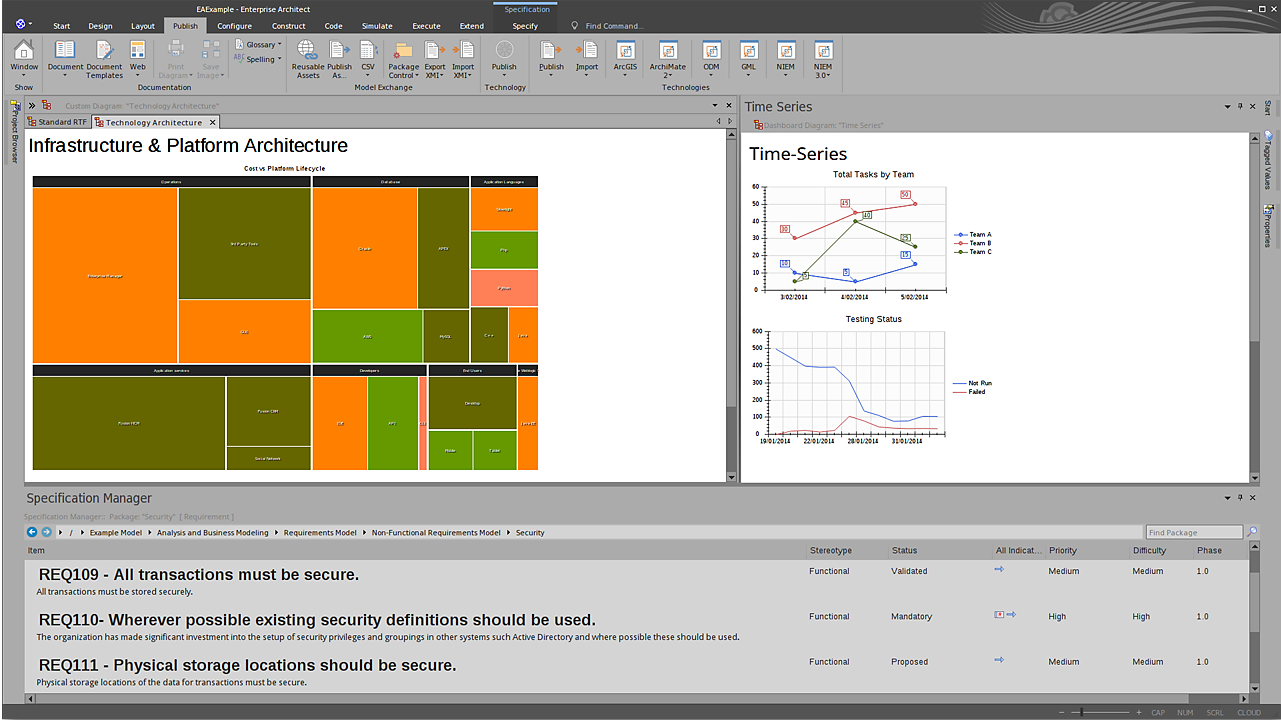Open the diagram tab list dropdown arrow
This screenshot has width=1281, height=720.
pos(715,105)
